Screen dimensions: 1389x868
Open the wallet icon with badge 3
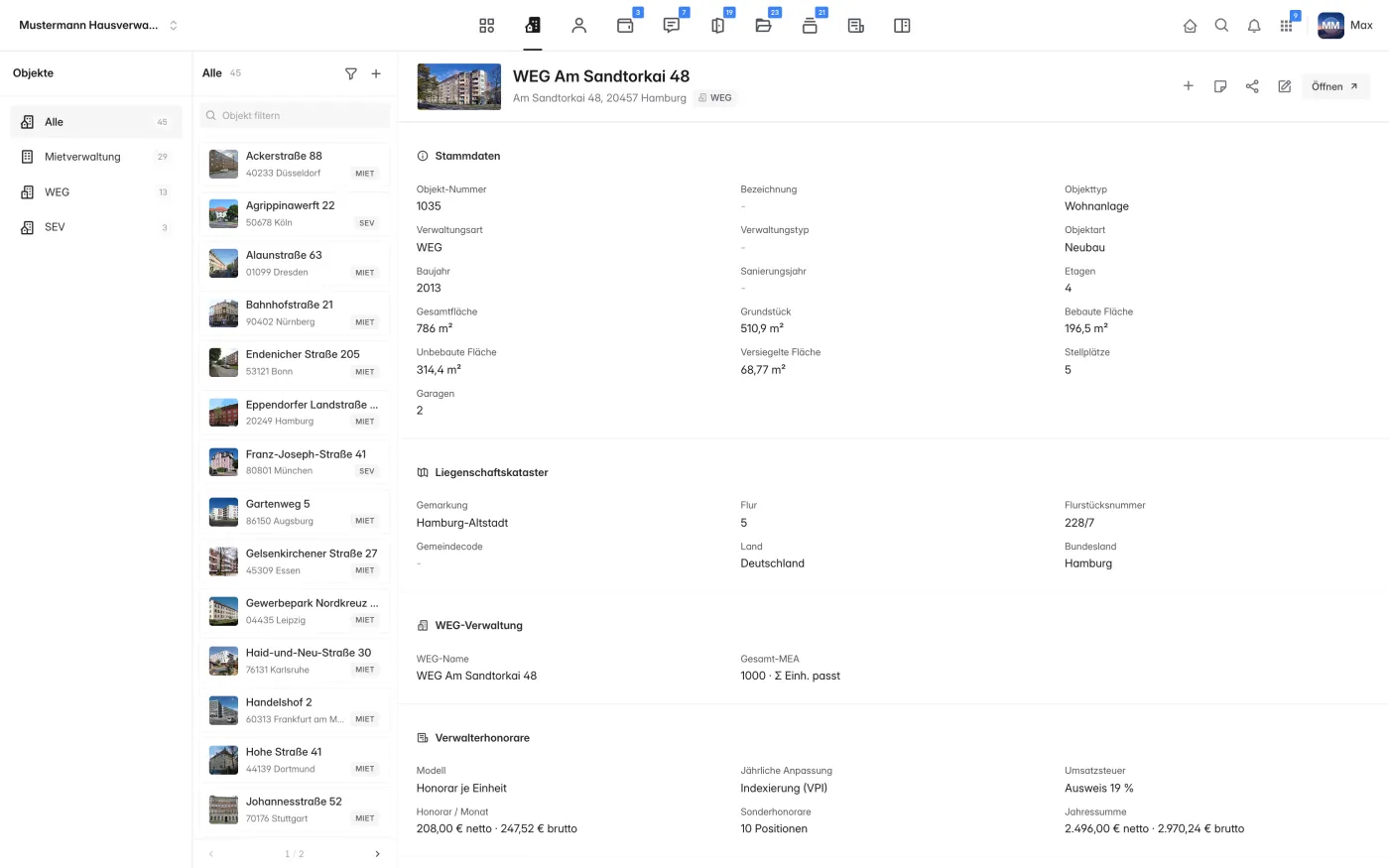tap(625, 26)
